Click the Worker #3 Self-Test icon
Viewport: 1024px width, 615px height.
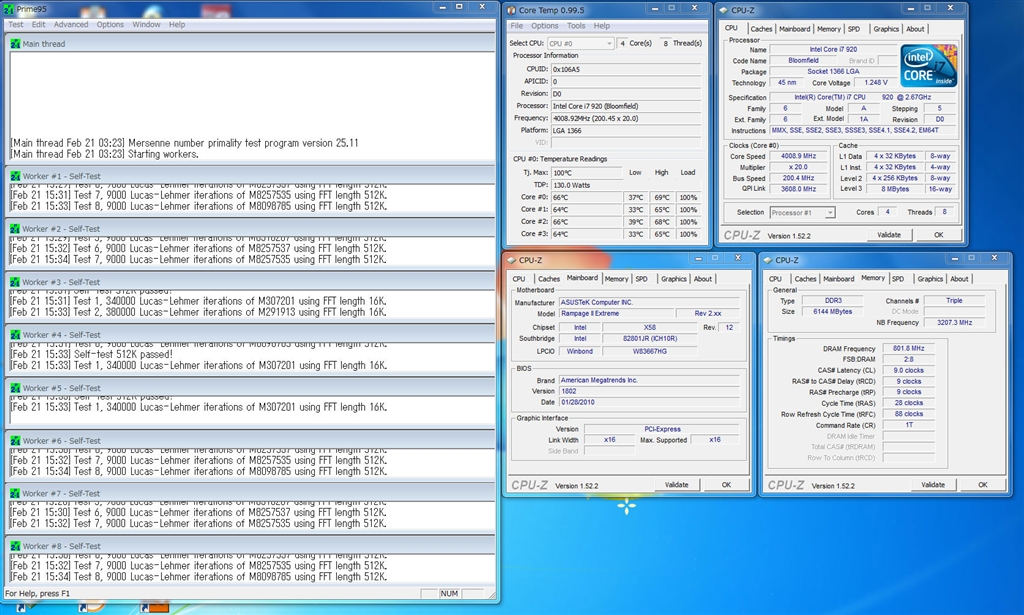[15, 282]
